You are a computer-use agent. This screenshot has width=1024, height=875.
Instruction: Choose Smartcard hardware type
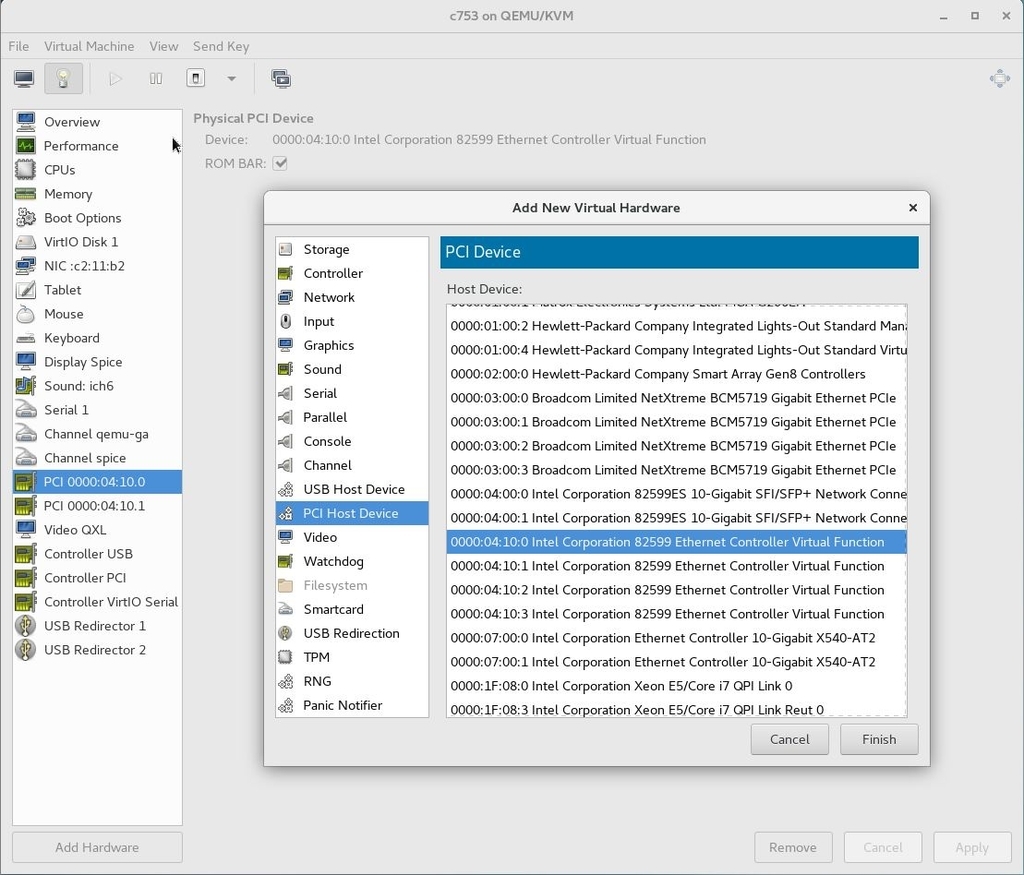[x=352, y=609]
